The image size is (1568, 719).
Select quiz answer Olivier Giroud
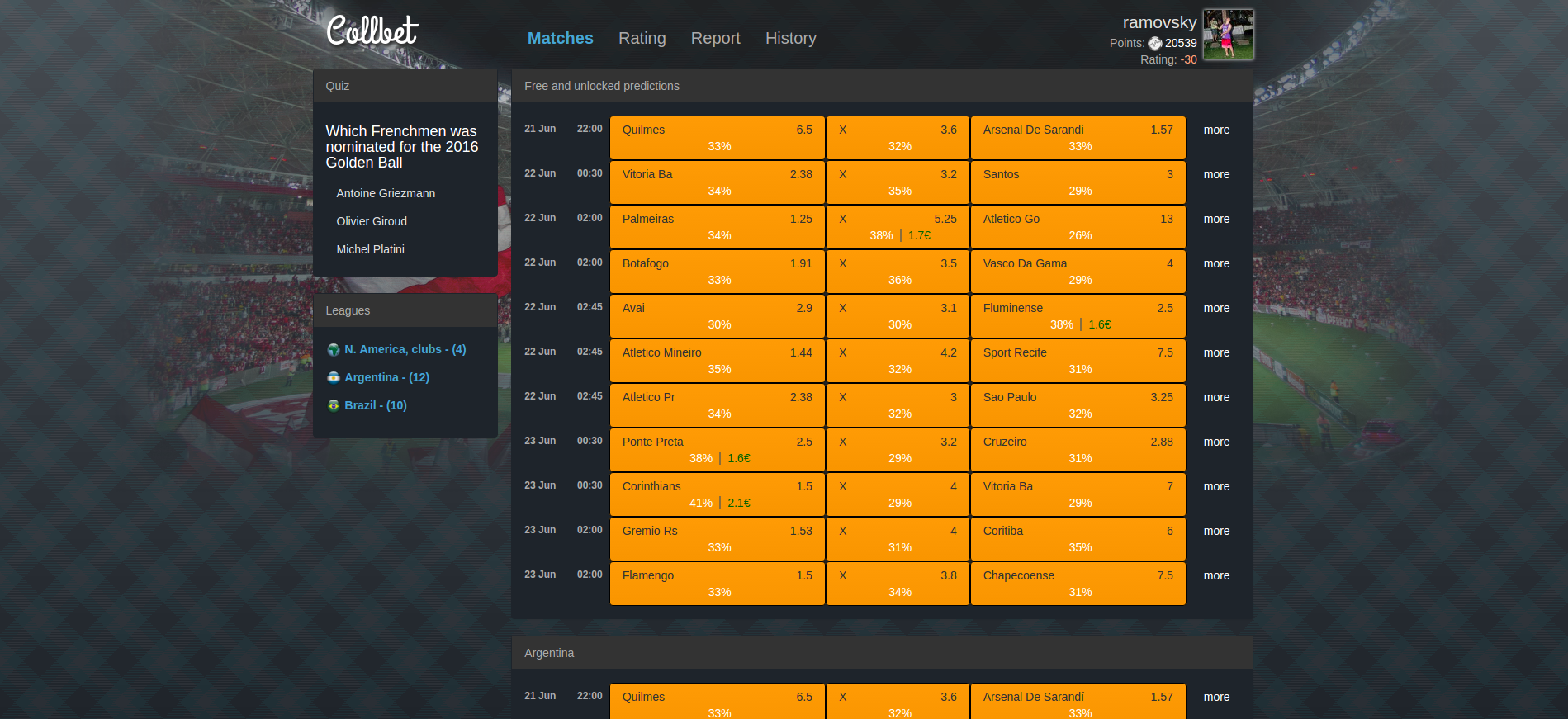(x=372, y=221)
